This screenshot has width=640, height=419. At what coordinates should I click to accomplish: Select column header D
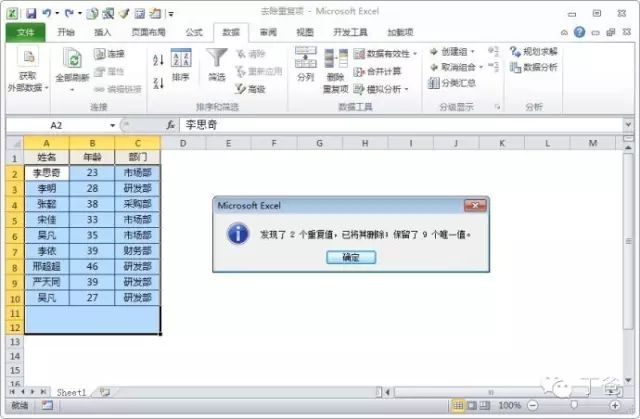tap(183, 143)
